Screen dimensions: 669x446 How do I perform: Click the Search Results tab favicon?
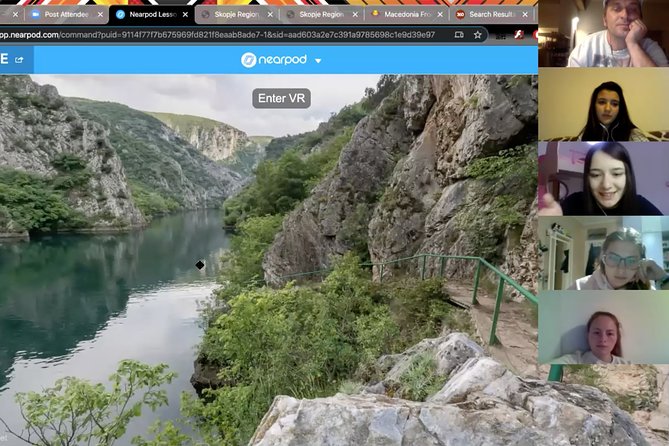[460, 15]
